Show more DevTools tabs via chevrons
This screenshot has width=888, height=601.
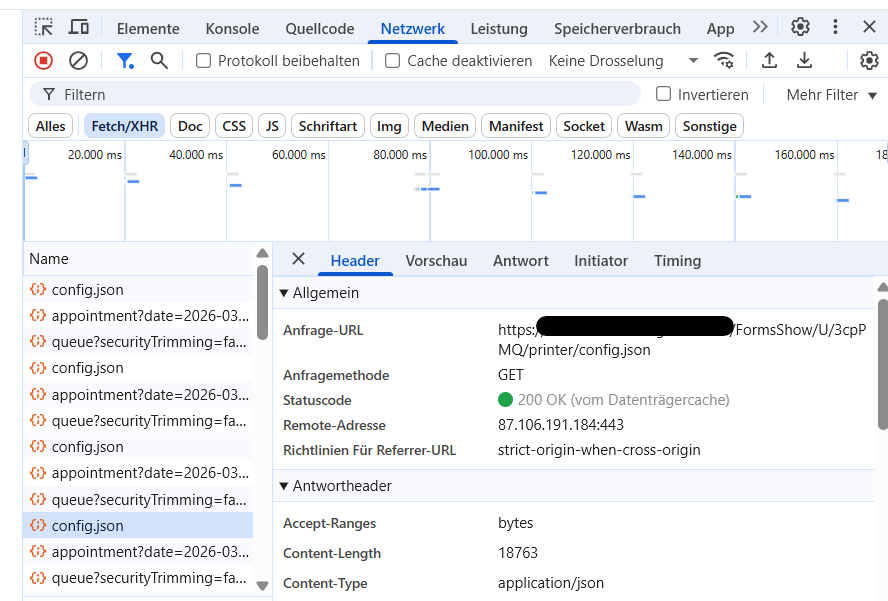pos(760,27)
